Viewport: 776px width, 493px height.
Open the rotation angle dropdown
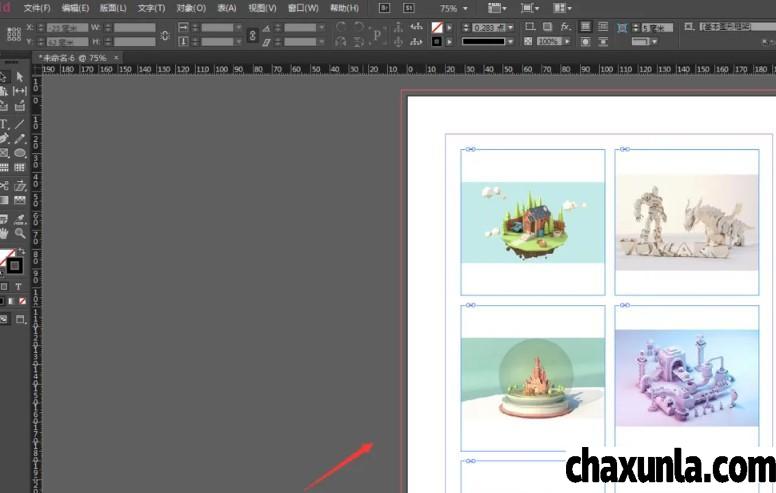322,28
